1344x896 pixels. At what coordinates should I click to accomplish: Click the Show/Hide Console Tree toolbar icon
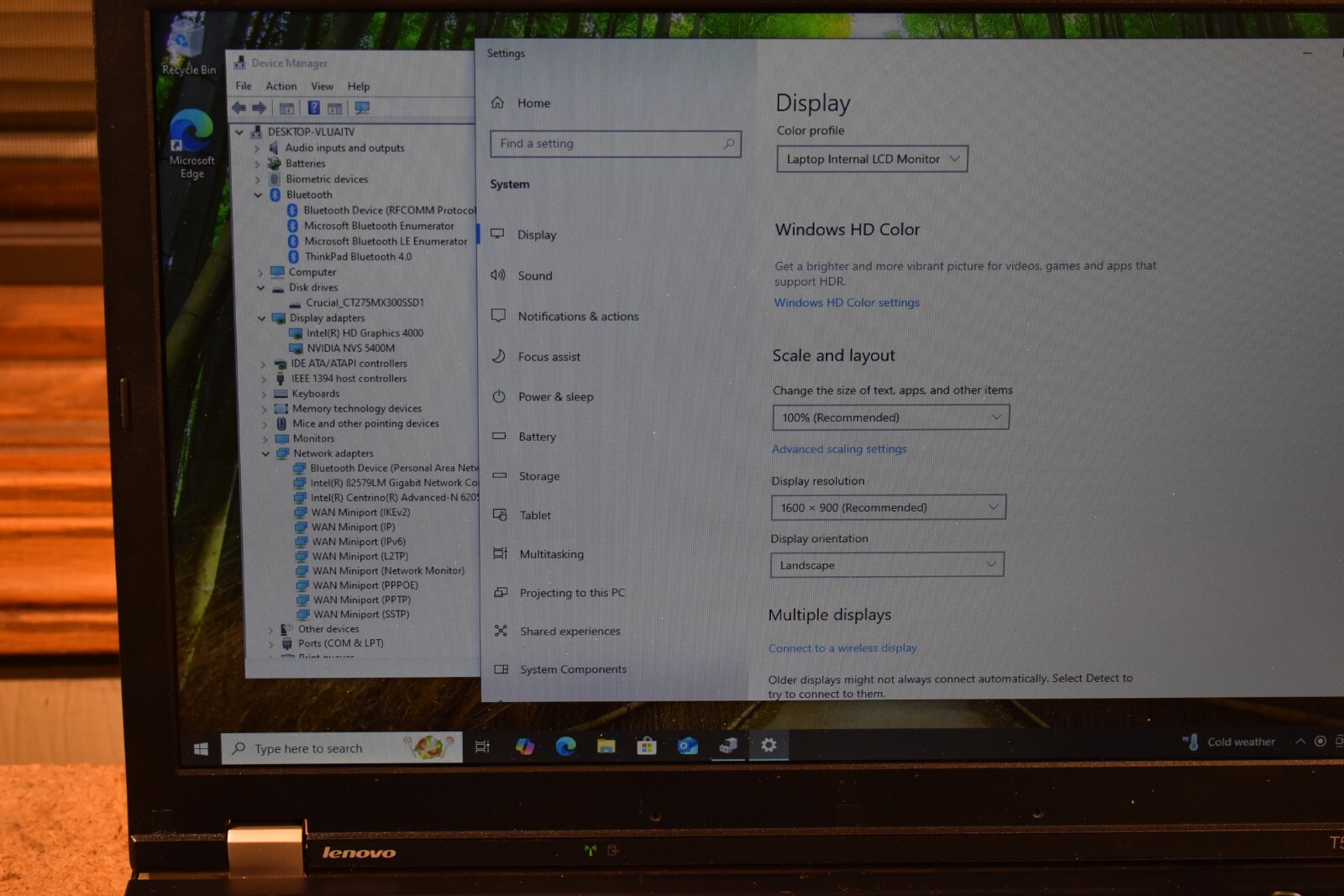[x=286, y=108]
